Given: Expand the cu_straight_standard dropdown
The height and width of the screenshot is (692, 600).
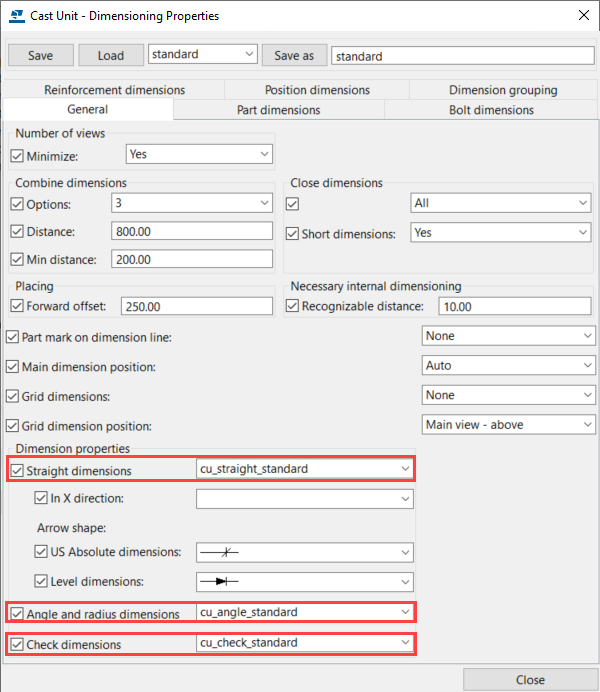Looking at the screenshot, I should [304, 468].
